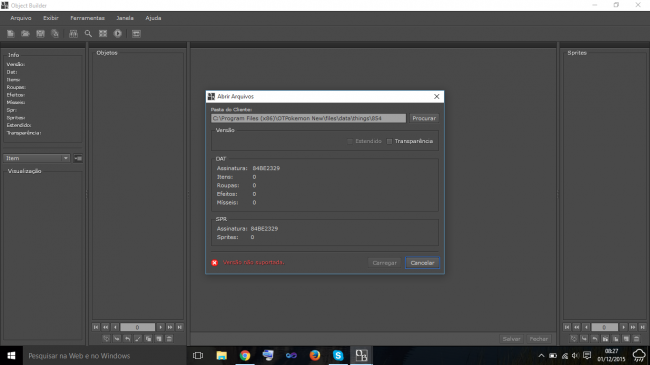Open the Ferramentas menu
The height and width of the screenshot is (365, 650).
[87, 18]
